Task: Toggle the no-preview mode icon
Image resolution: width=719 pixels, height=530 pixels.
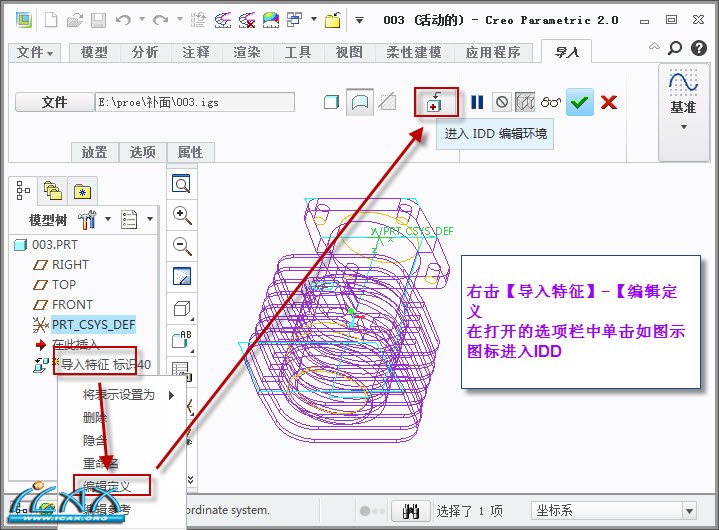Action: coord(501,102)
